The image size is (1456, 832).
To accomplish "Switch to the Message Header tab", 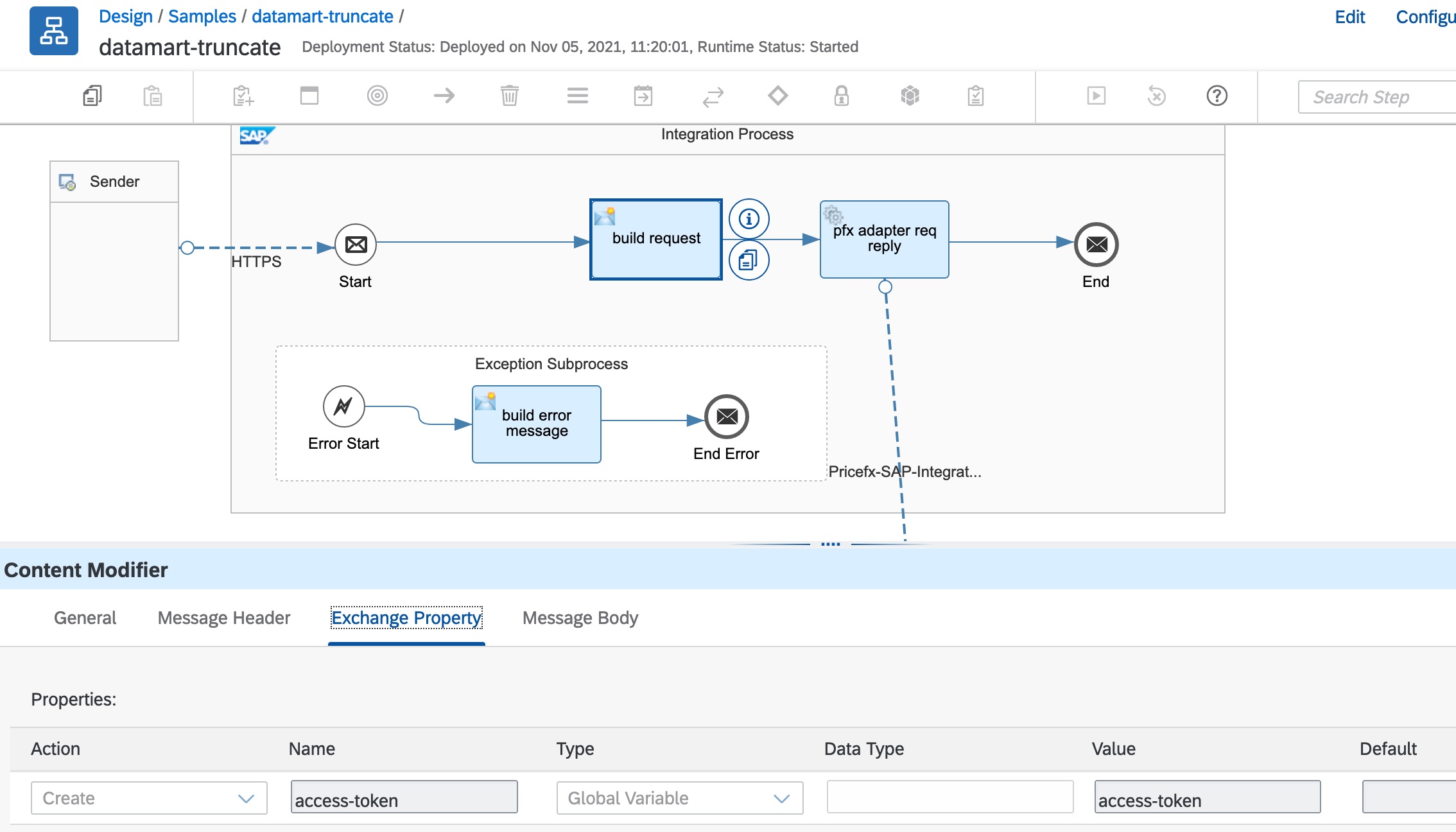I will pos(223,618).
